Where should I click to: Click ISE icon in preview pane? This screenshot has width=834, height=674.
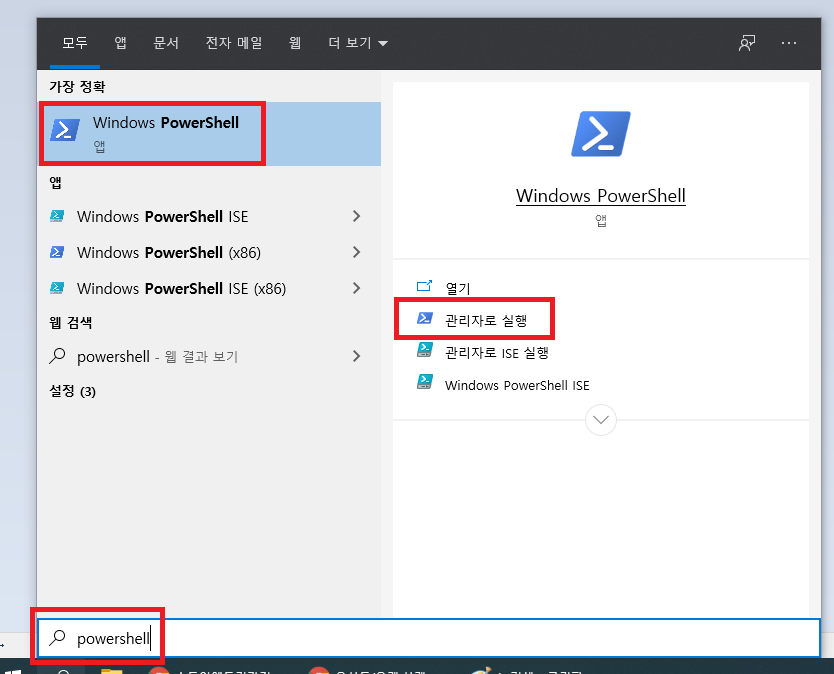tap(424, 382)
